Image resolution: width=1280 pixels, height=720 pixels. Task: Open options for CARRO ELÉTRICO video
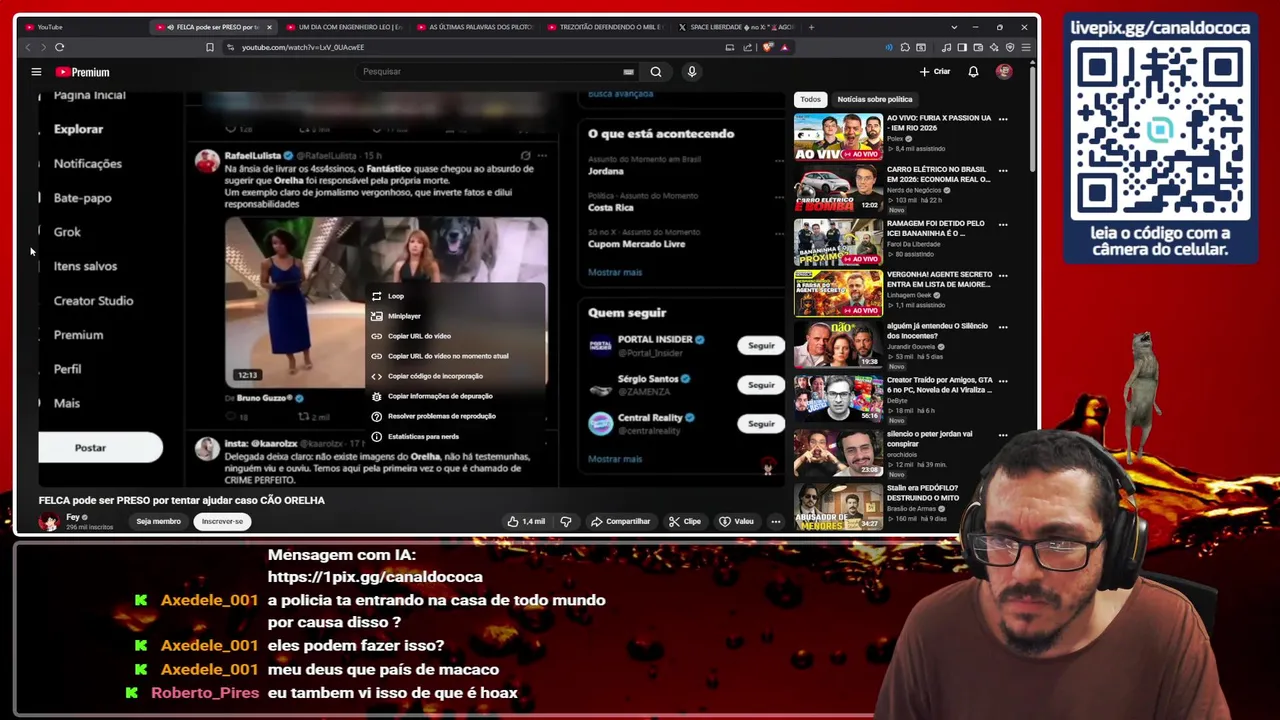pos(1003,171)
